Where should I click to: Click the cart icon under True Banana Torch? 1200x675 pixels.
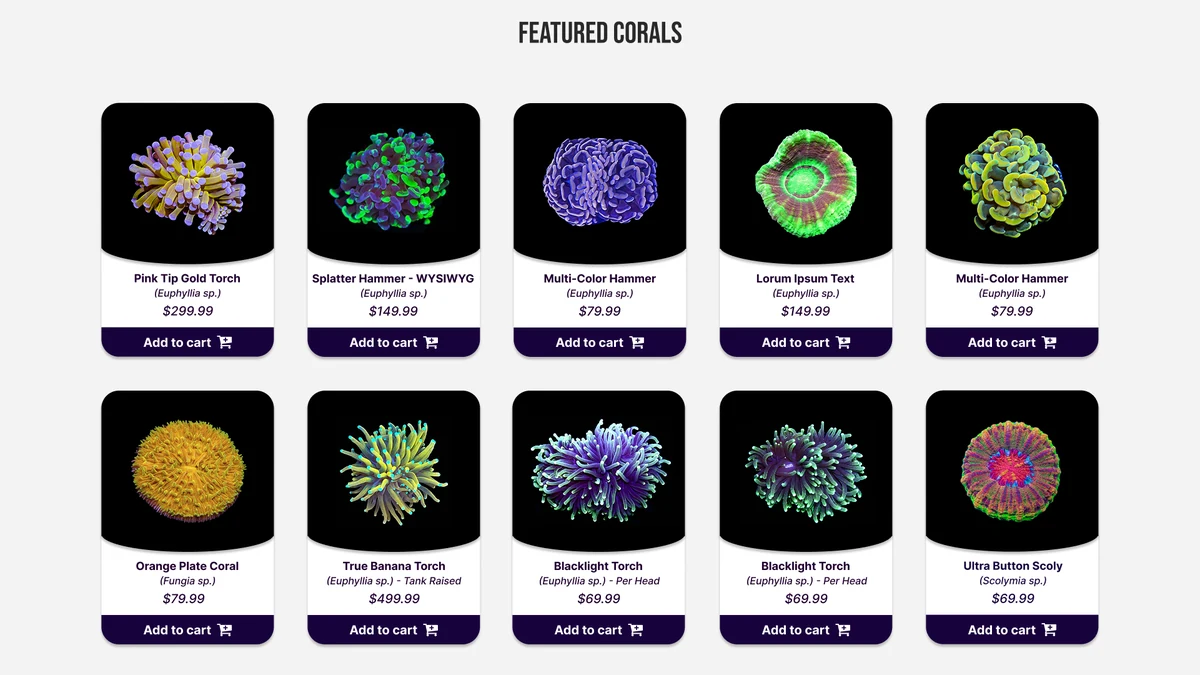431,630
